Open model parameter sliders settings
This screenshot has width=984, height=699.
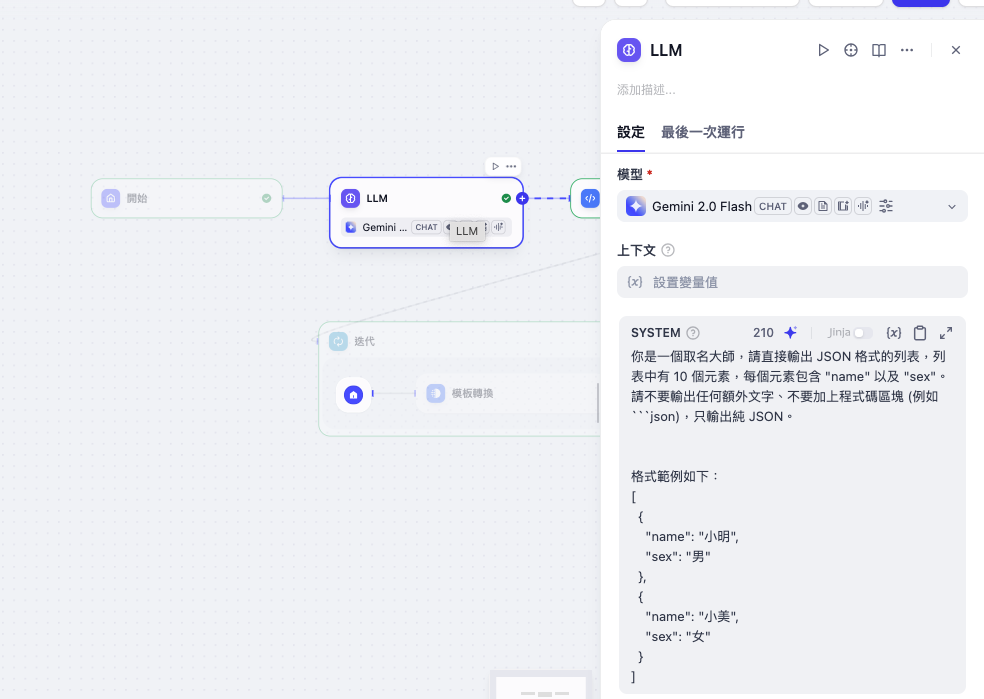point(886,206)
